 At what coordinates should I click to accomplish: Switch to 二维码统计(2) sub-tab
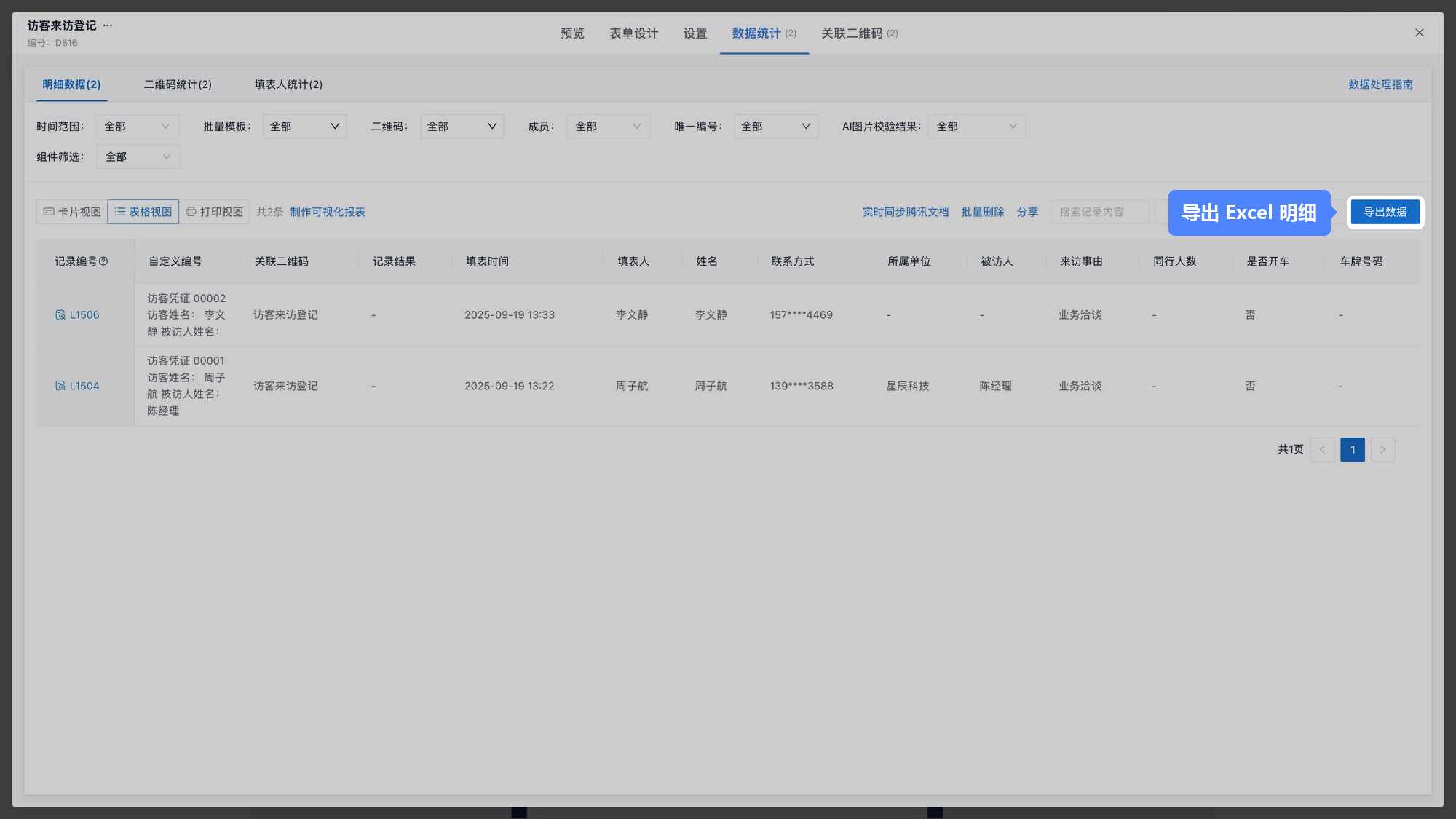coord(178,84)
